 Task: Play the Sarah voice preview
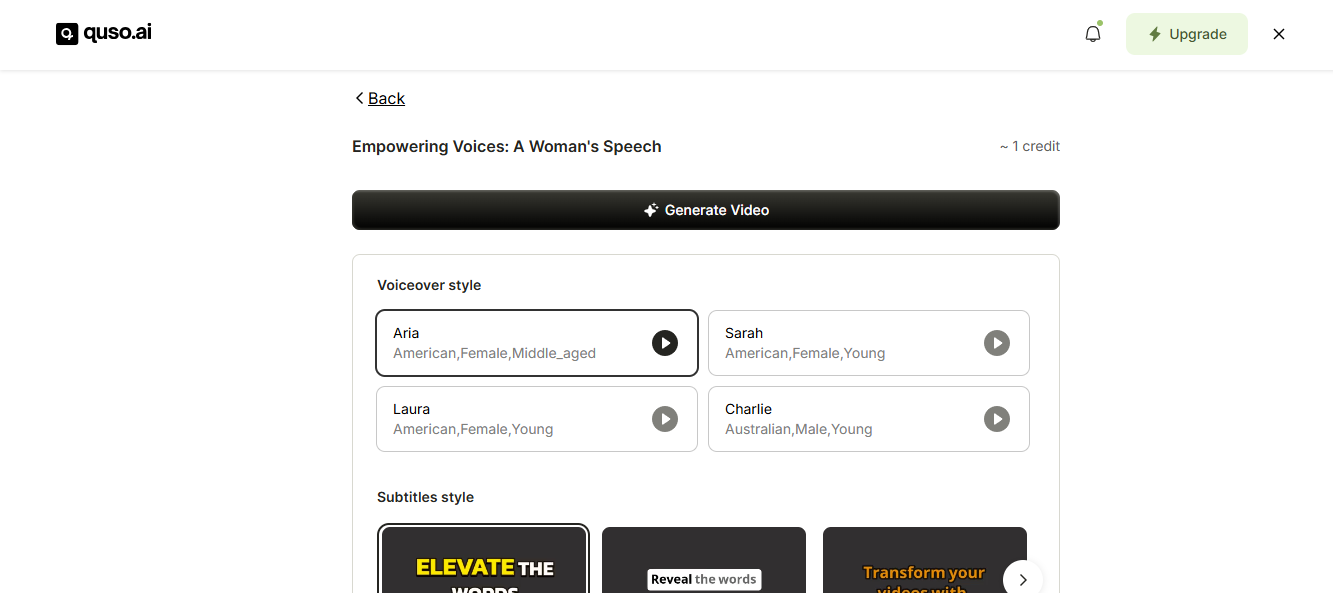coord(997,343)
